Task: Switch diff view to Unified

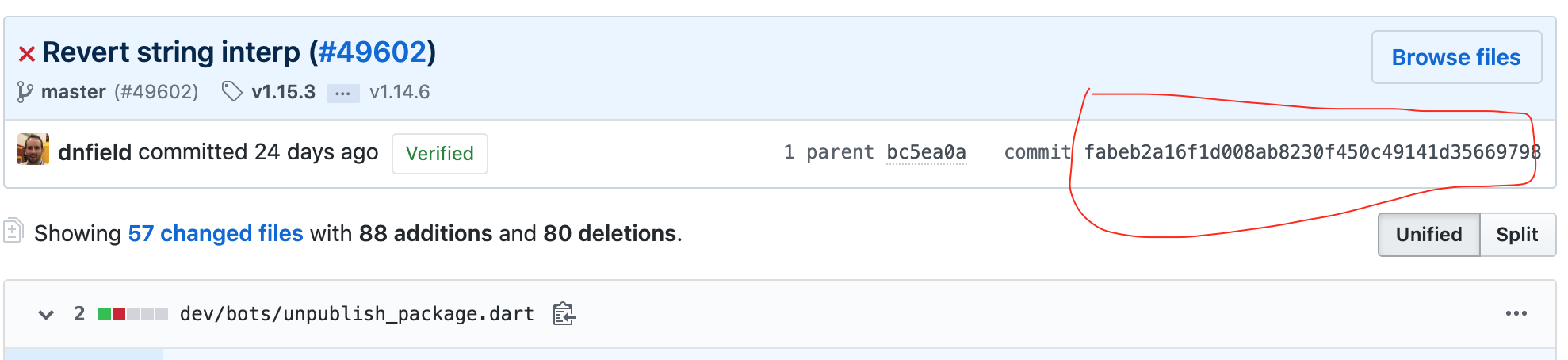Action: coord(1428,235)
